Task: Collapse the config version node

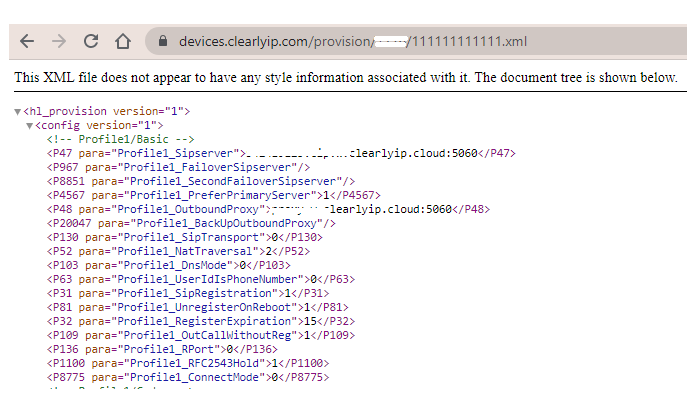Action: pyautogui.click(x=30, y=125)
